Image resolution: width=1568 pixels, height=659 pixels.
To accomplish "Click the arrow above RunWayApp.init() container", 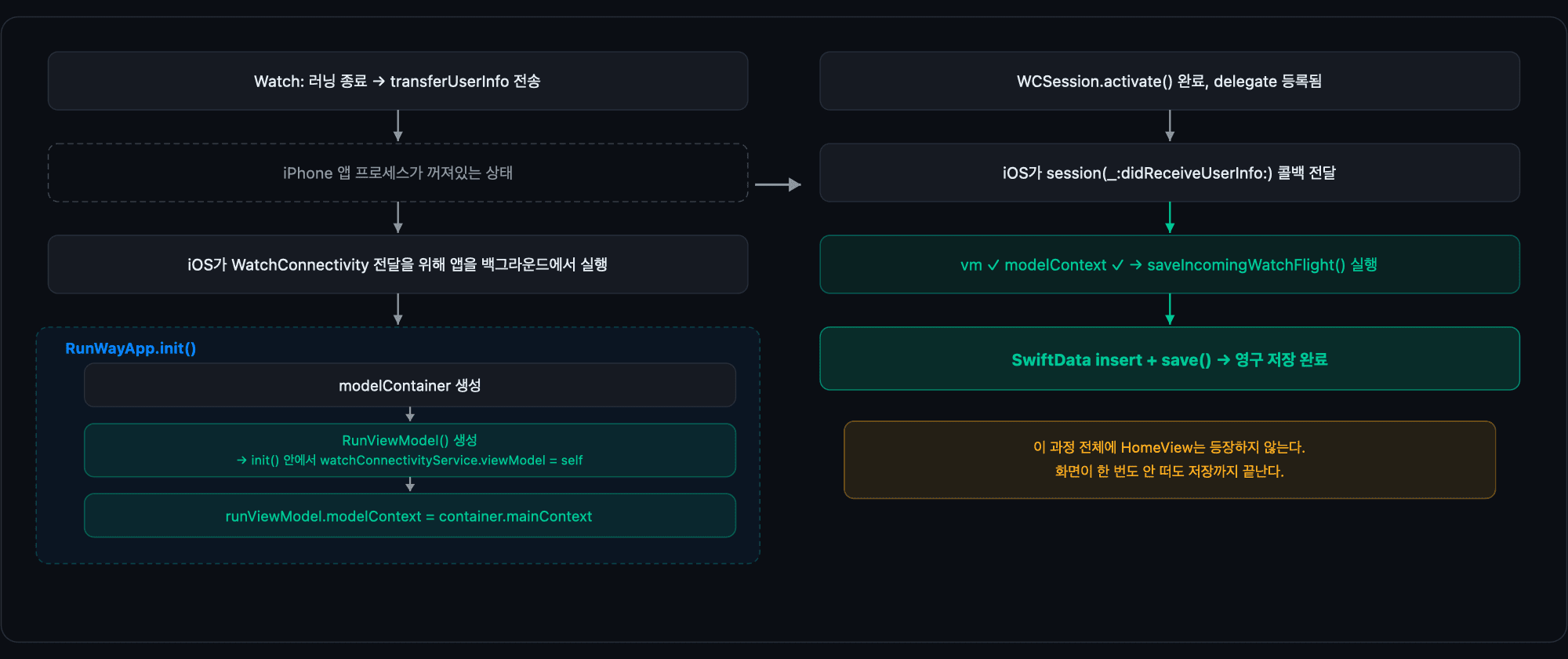I will tap(397, 309).
